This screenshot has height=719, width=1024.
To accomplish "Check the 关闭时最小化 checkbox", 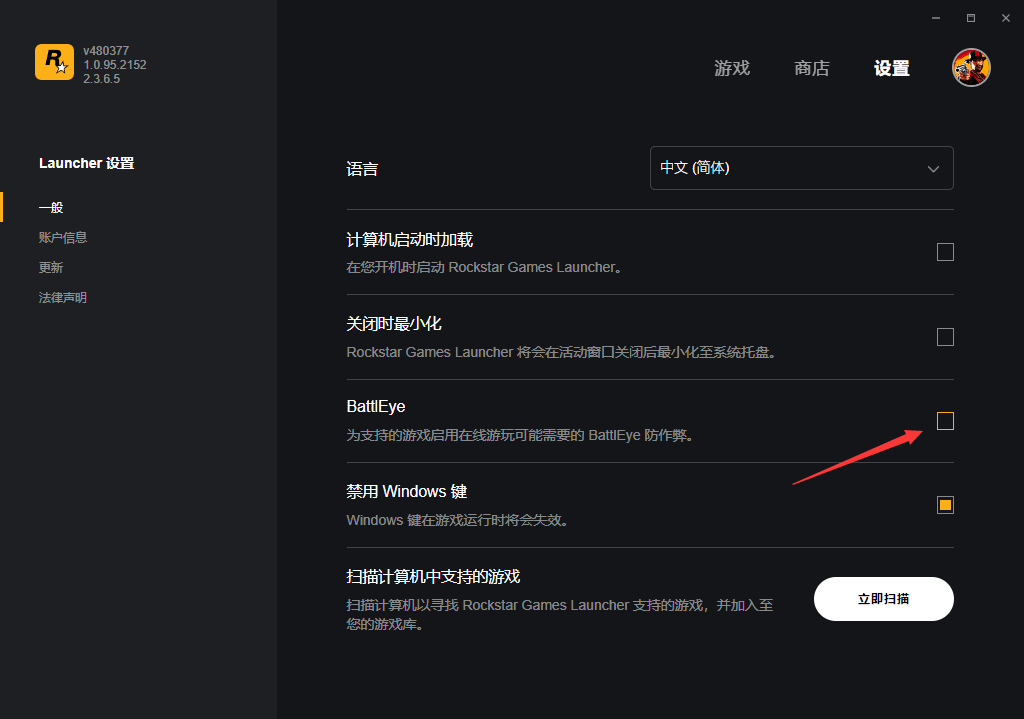I will [945, 337].
